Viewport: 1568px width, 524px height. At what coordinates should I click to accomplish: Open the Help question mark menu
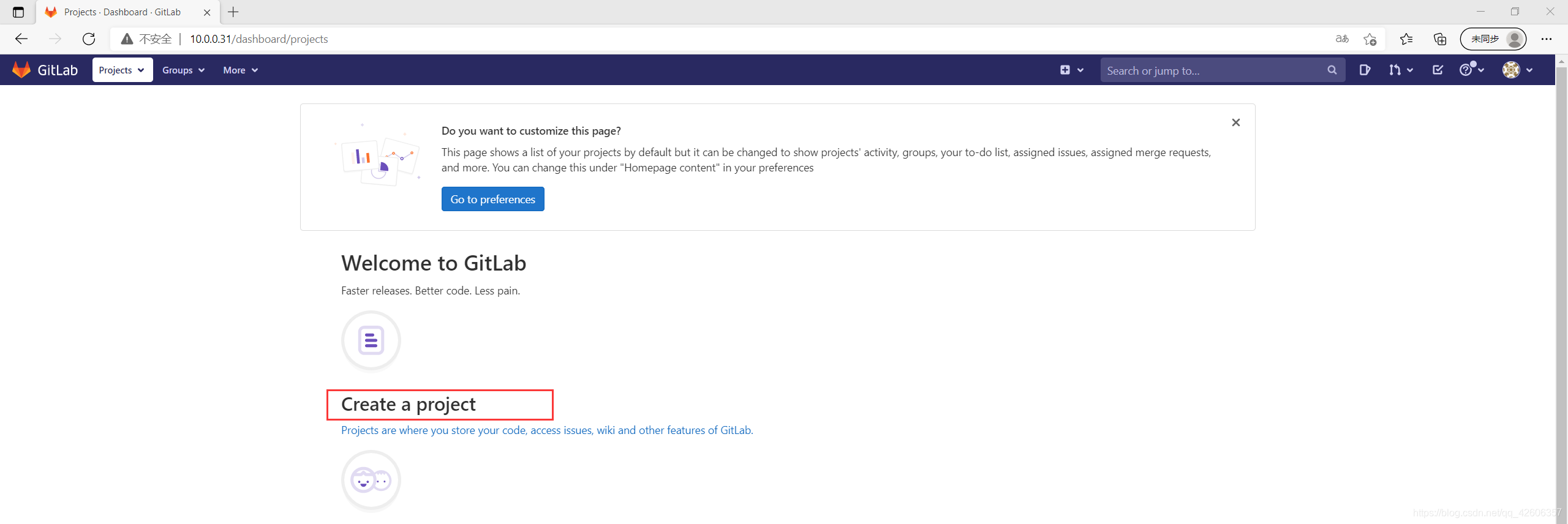pyautogui.click(x=1471, y=70)
